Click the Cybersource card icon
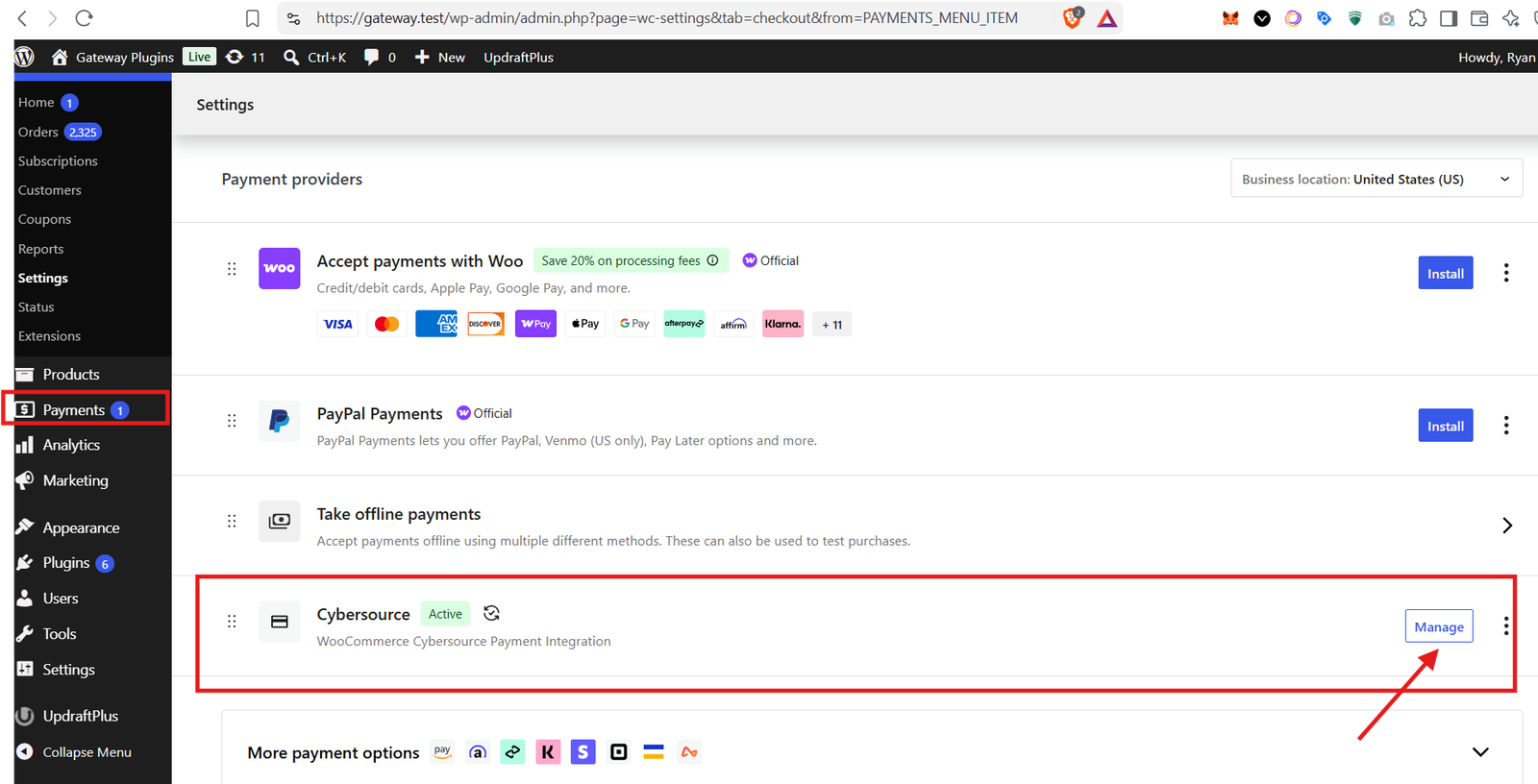This screenshot has height=784, width=1538. 280,622
